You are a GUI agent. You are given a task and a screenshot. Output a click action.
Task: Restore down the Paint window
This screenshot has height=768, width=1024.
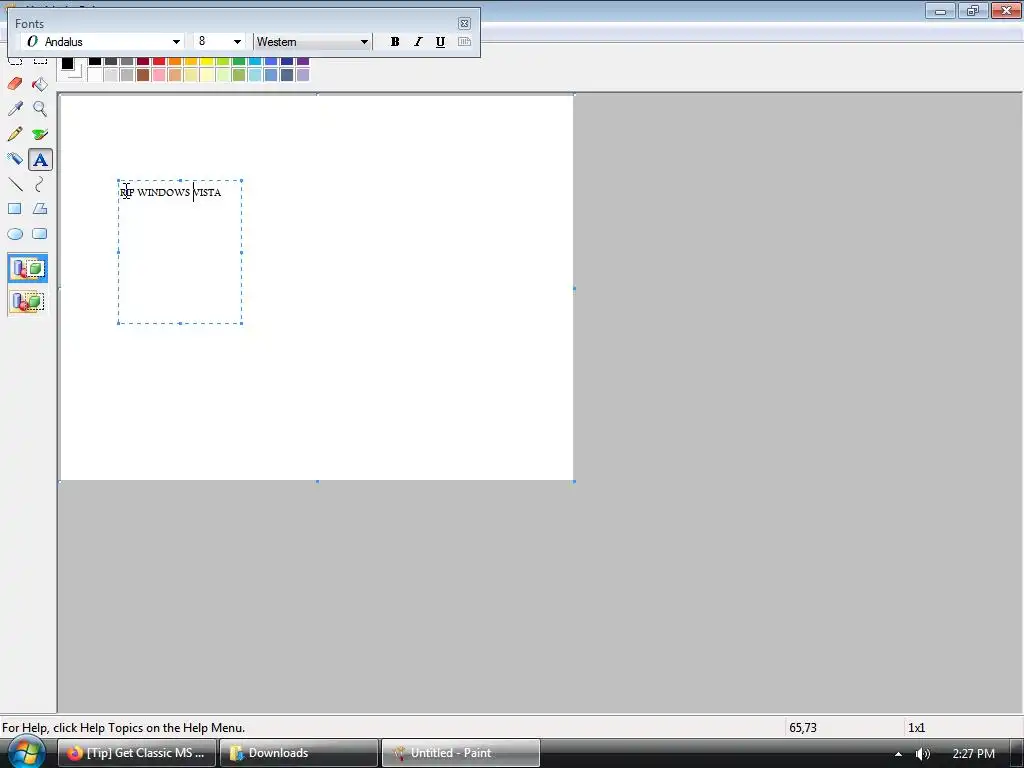point(973,10)
